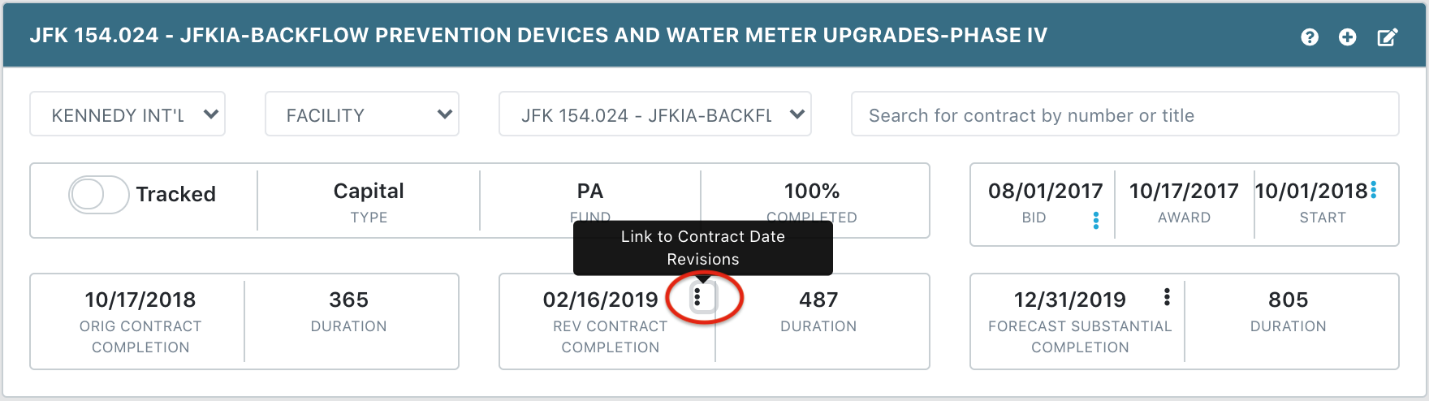Click the 10/17/2017 AWARD date

(1184, 191)
